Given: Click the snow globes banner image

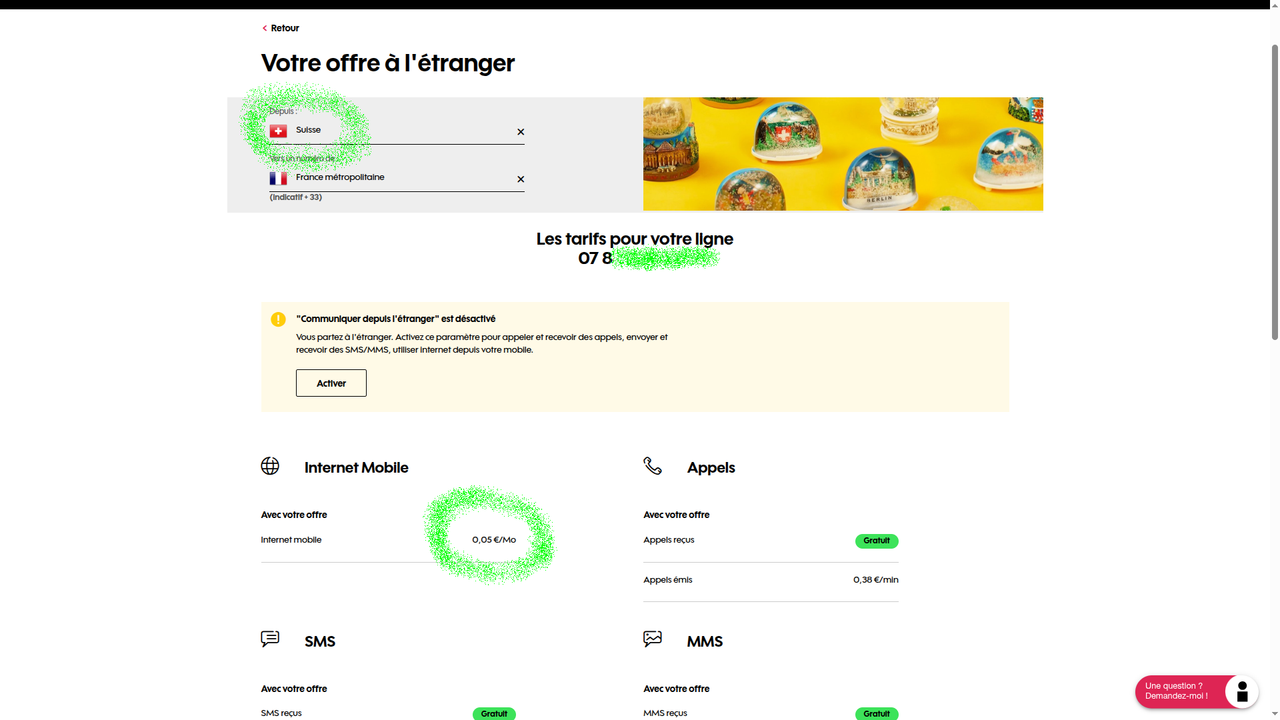Looking at the screenshot, I should coord(843,154).
